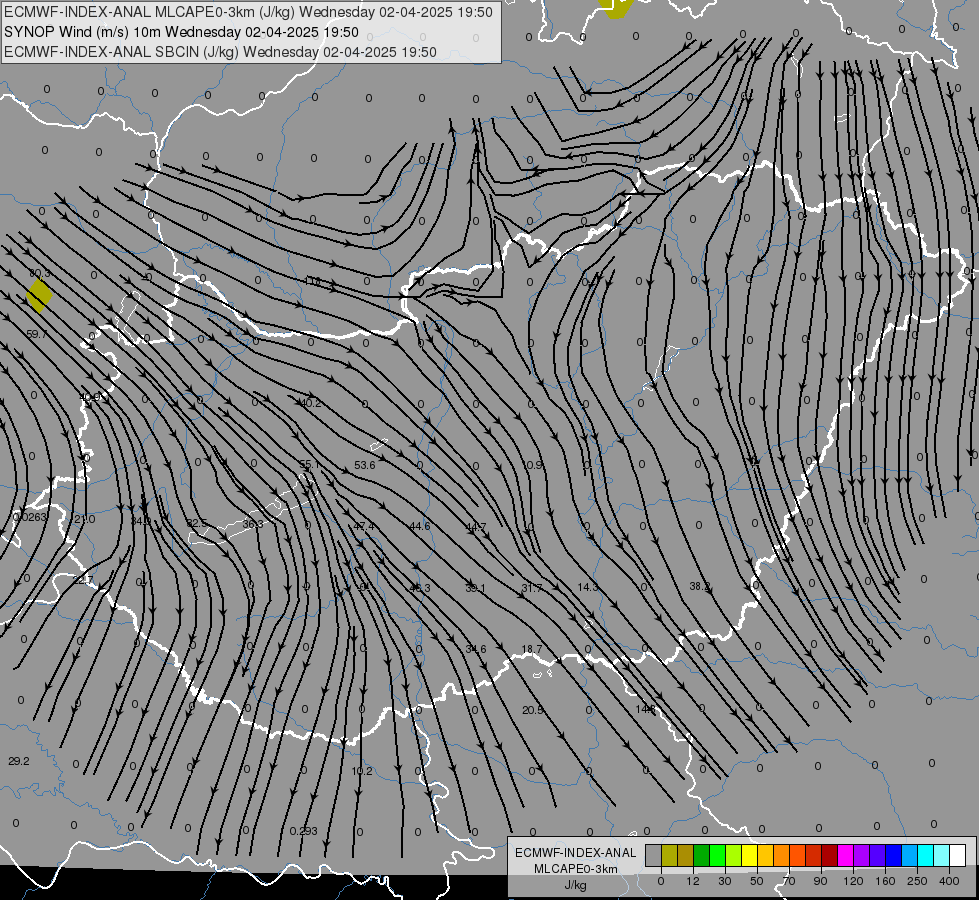979x900 pixels.
Task: Click the legend tick label 70
Action: pos(789,881)
